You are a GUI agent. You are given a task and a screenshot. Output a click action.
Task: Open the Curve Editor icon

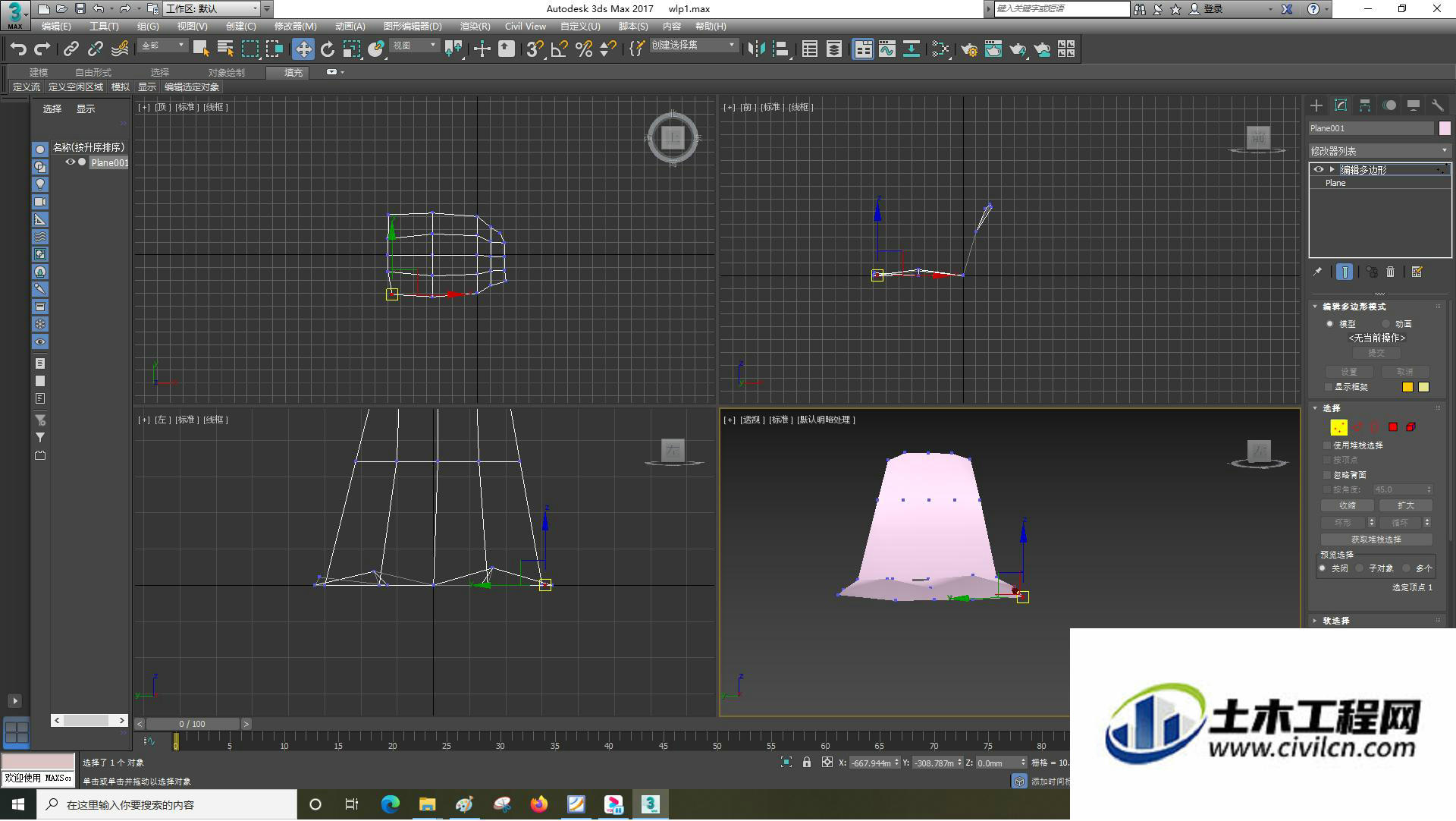click(887, 49)
